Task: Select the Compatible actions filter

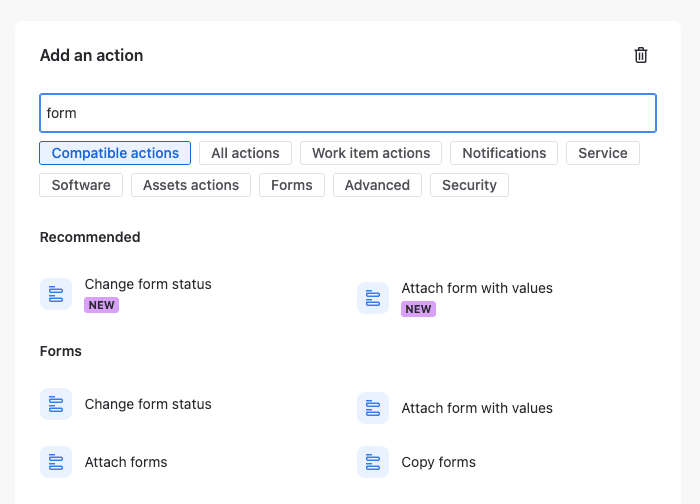Action: click(x=115, y=153)
